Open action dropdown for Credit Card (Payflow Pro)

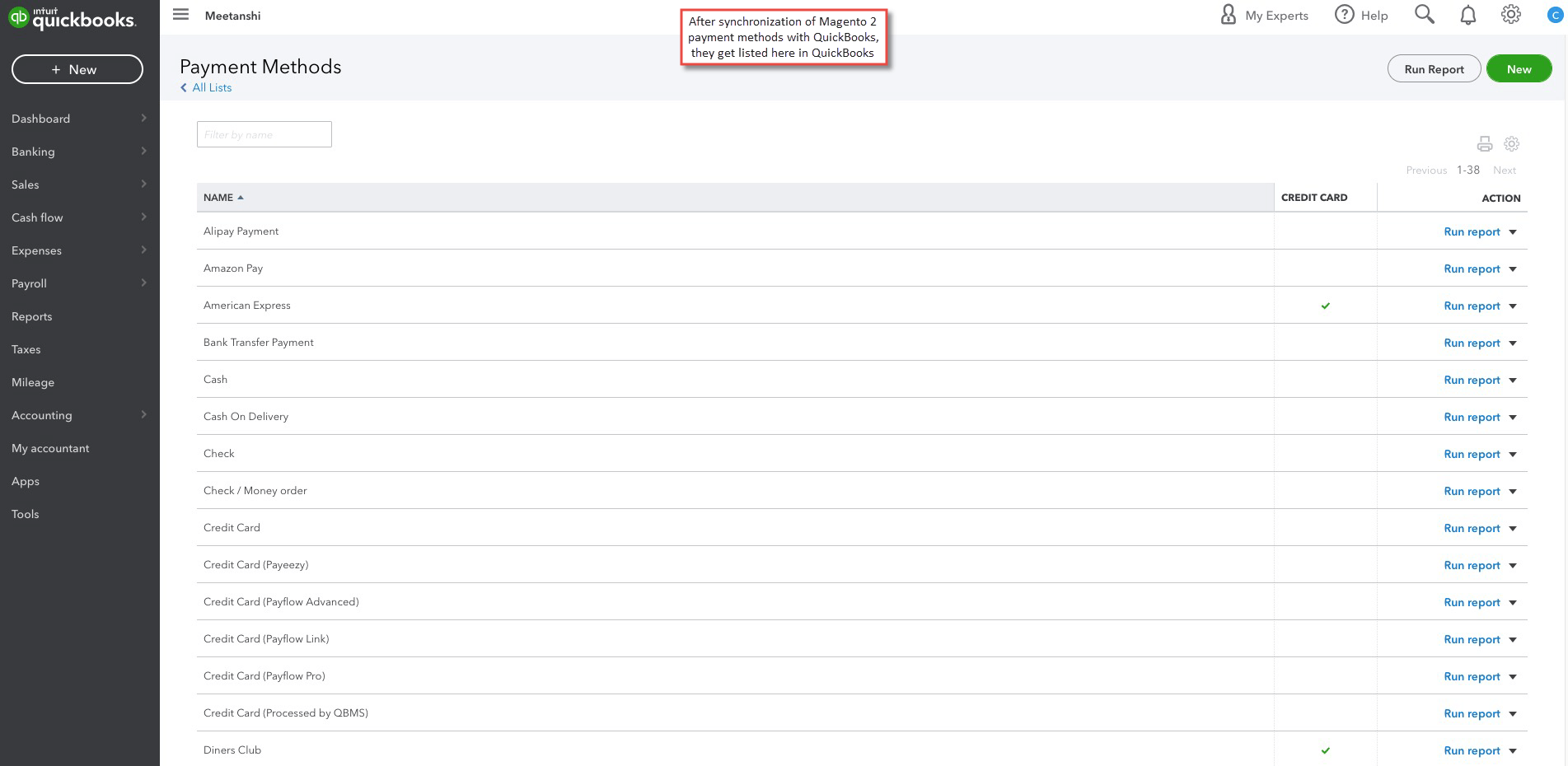click(1513, 677)
